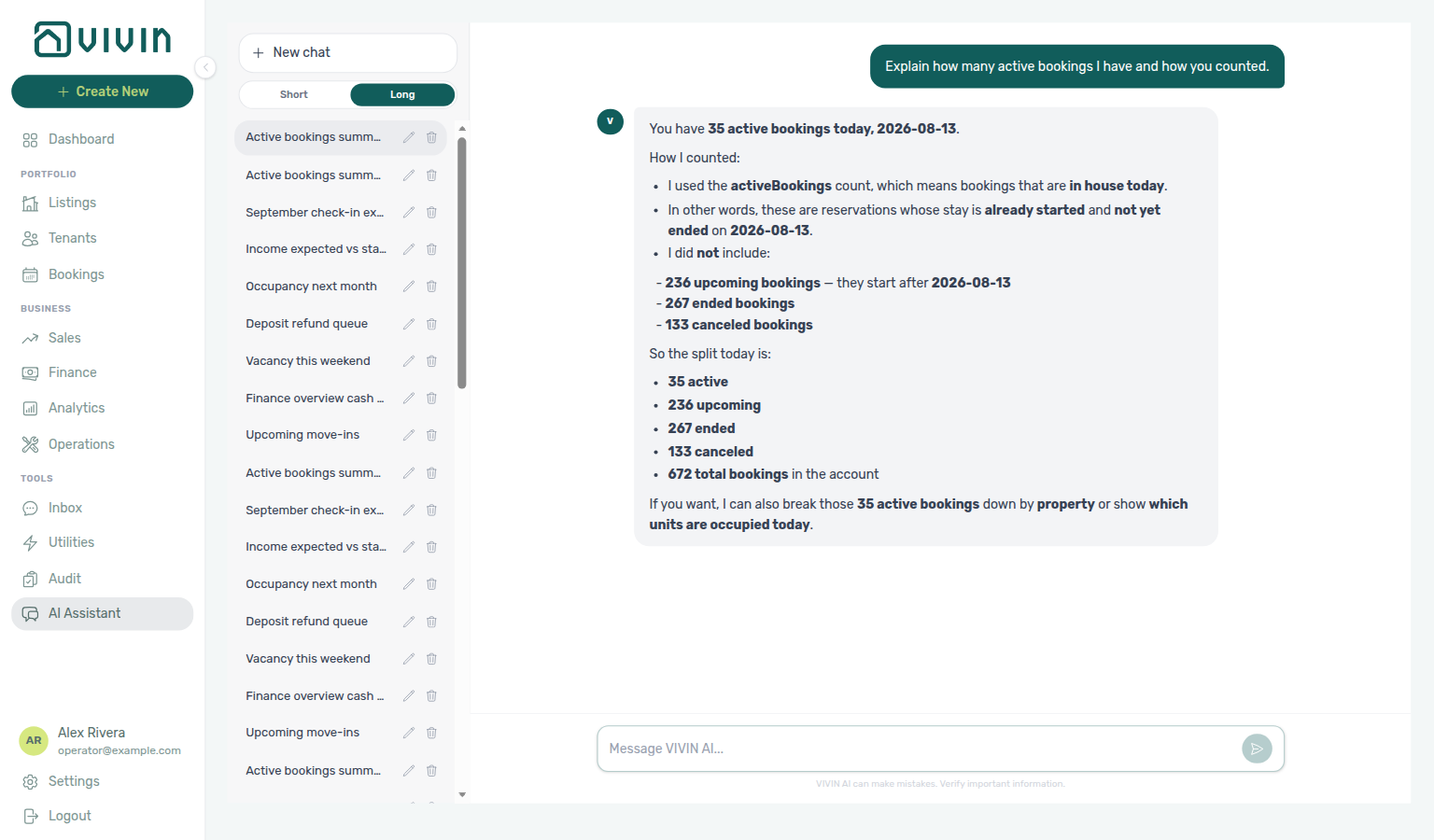The height and width of the screenshot is (840, 1434).
Task: Navigate to Sales
Action: [x=103, y=338]
